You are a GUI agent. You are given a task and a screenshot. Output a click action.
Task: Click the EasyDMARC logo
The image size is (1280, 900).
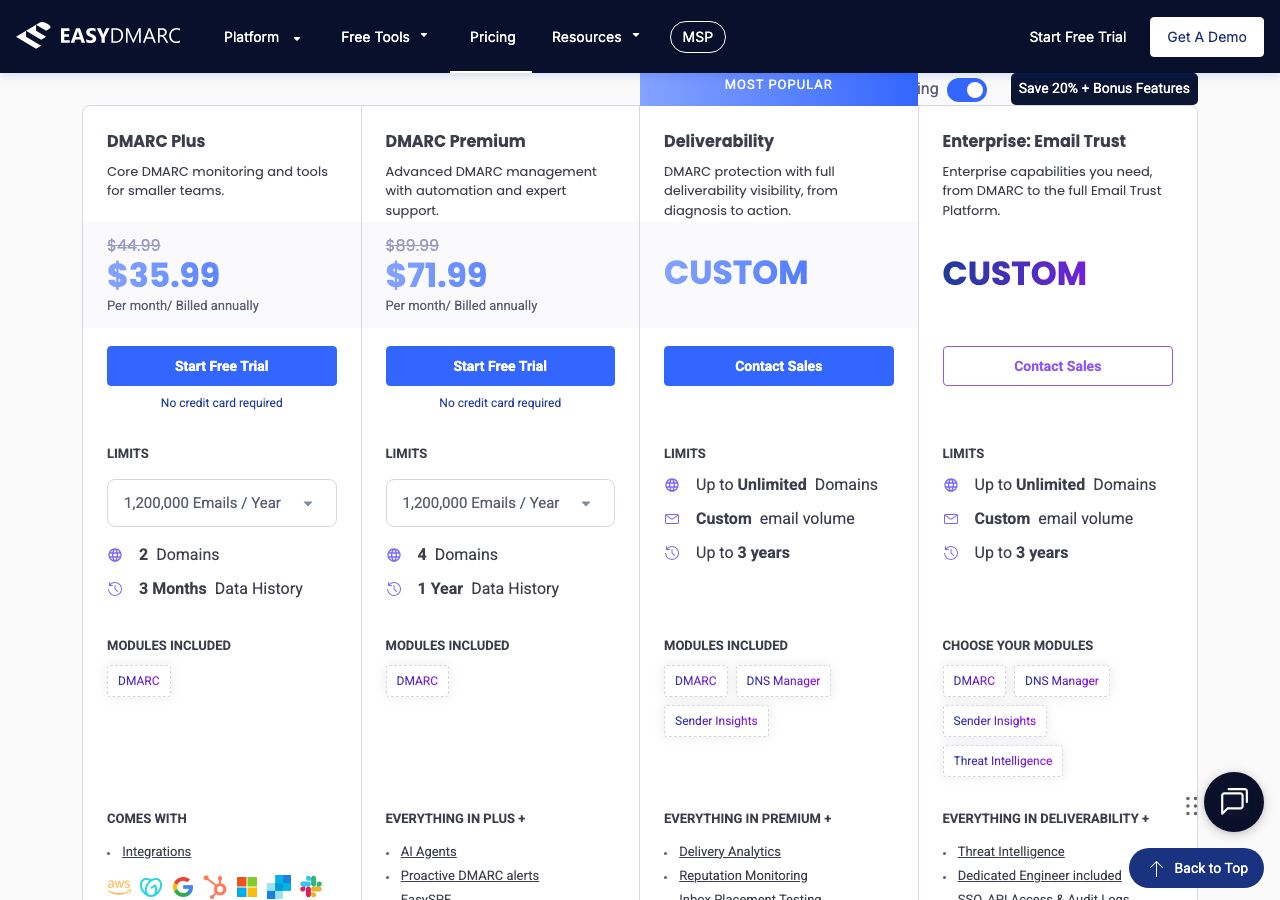[98, 36]
